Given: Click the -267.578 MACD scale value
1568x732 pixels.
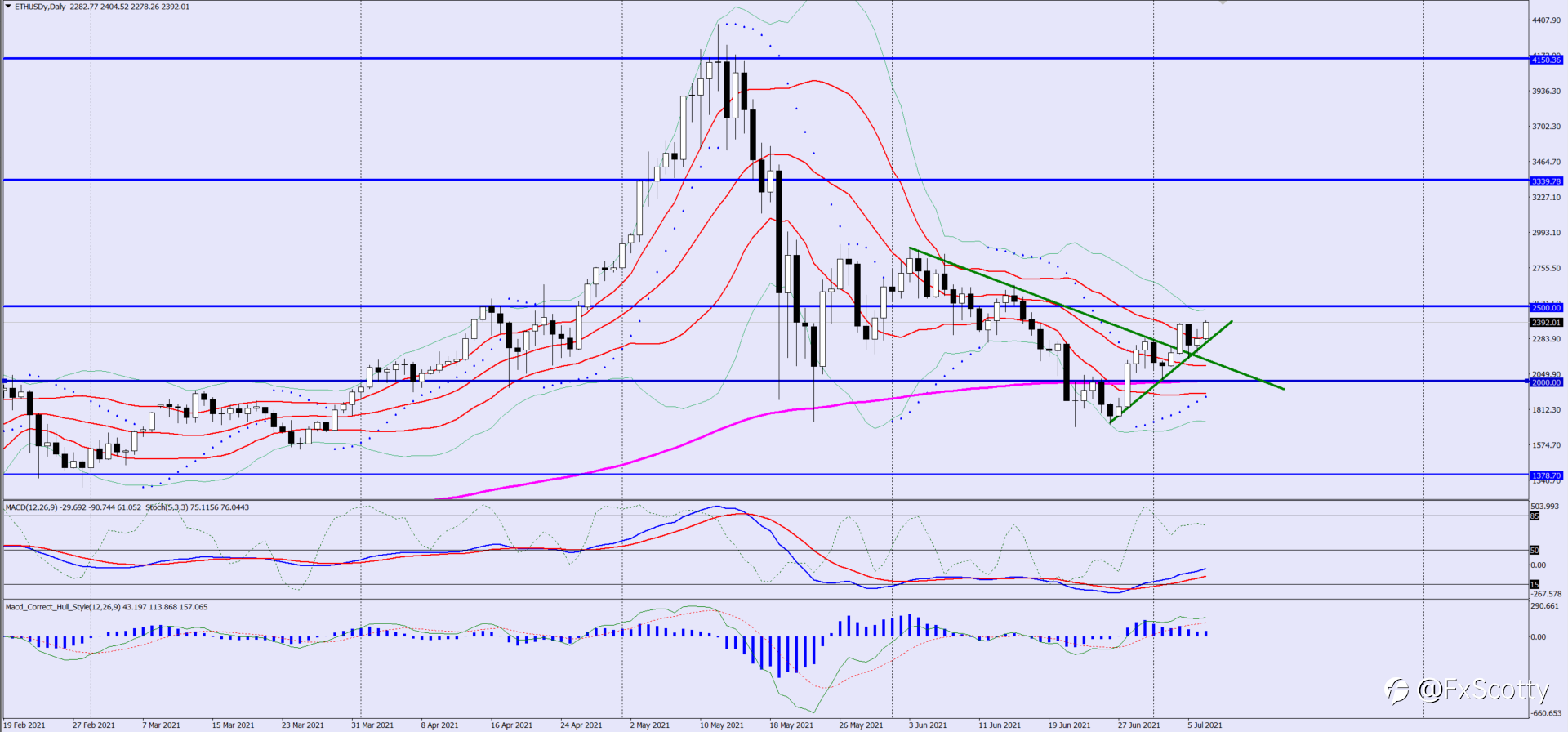Looking at the screenshot, I should point(1546,594).
